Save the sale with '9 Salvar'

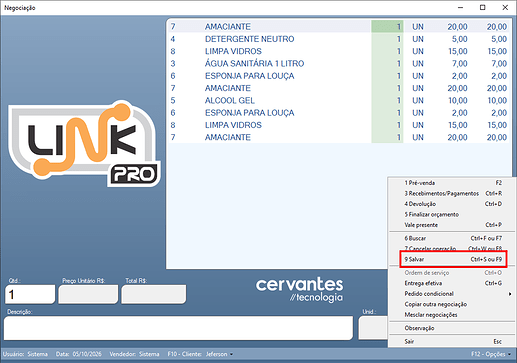pos(453,259)
